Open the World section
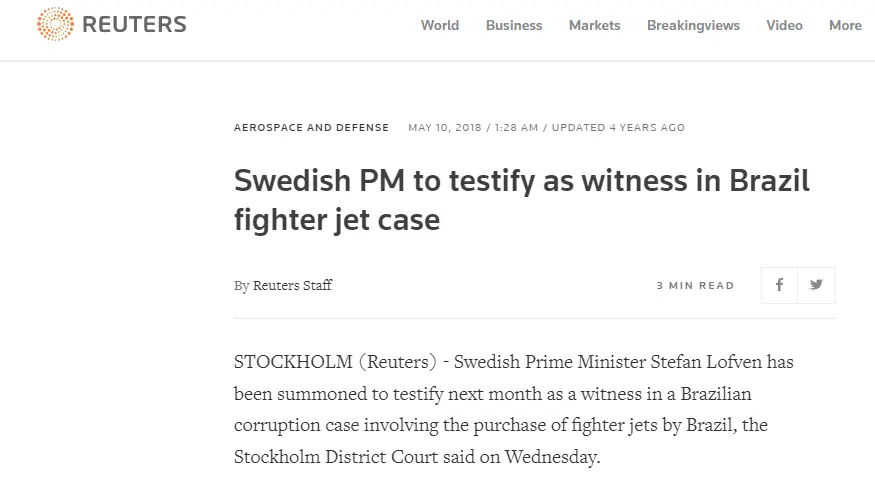Viewport: 875px width, 485px height. tap(440, 26)
